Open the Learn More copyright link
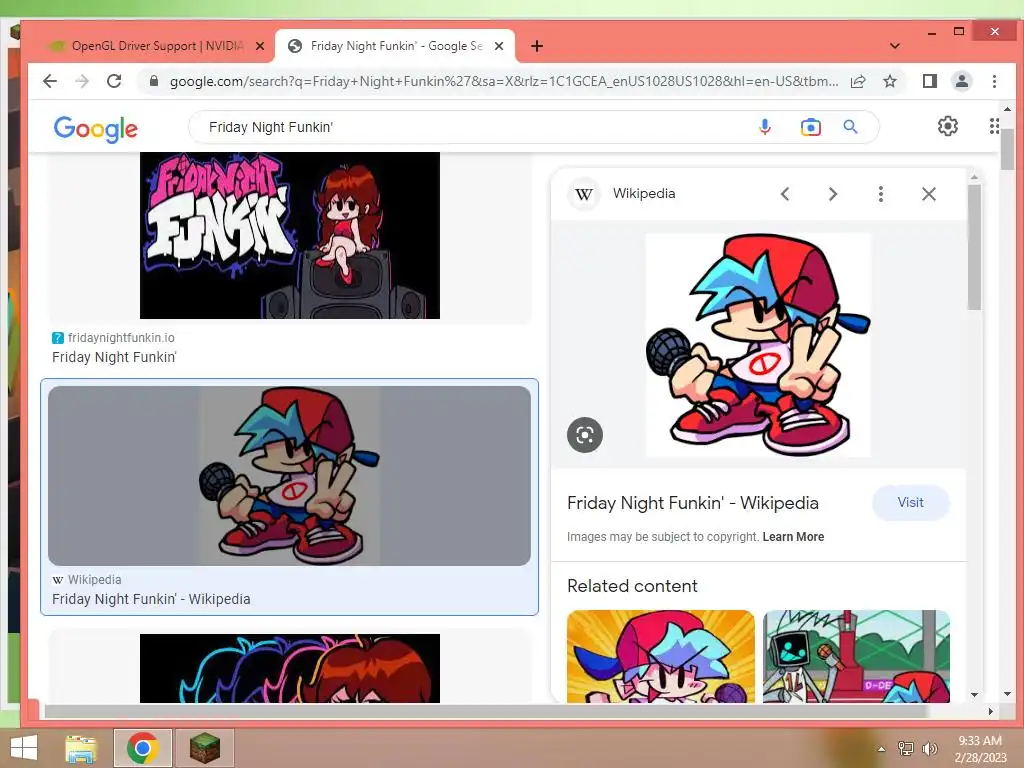1024x768 pixels. [793, 537]
